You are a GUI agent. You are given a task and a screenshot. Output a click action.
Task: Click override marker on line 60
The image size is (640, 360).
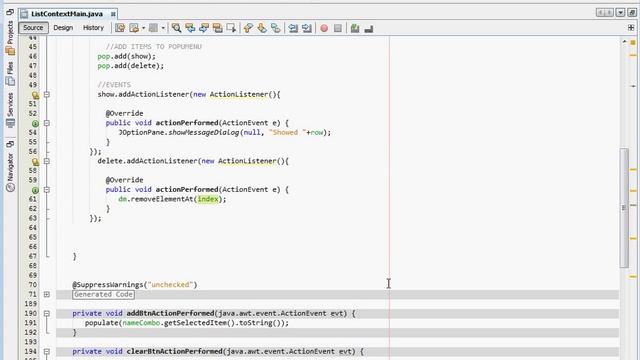click(35, 190)
